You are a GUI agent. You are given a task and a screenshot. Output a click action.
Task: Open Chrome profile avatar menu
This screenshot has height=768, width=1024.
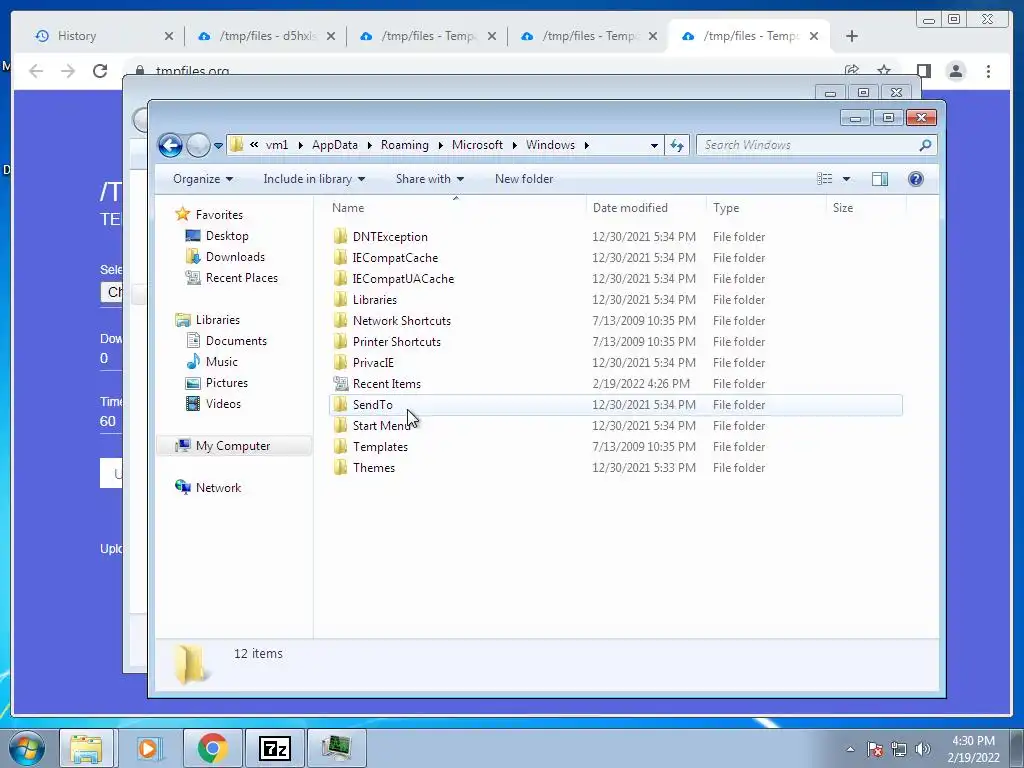point(955,71)
